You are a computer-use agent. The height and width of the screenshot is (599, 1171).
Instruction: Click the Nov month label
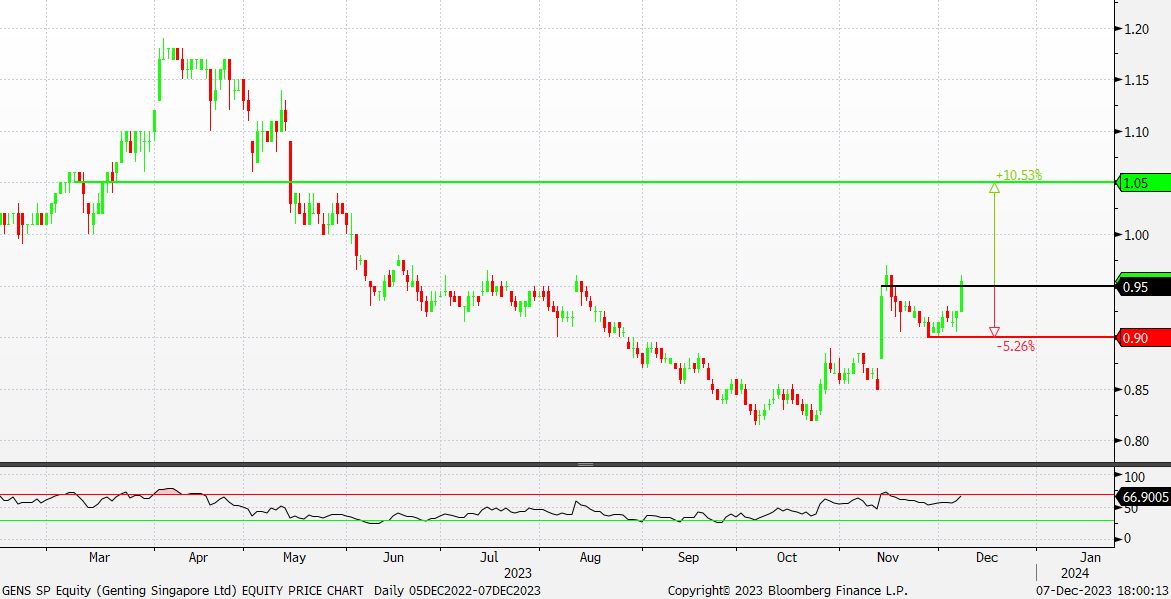(x=886, y=557)
